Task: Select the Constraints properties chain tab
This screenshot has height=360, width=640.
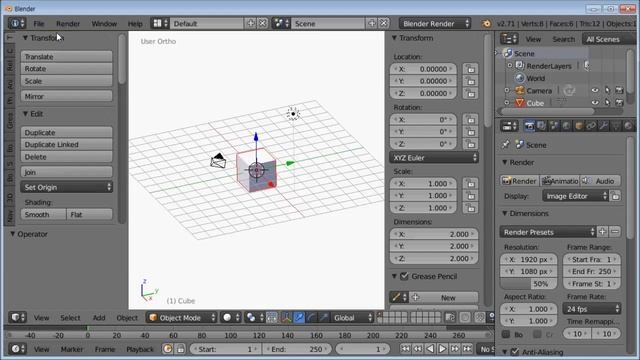Action: [591, 126]
